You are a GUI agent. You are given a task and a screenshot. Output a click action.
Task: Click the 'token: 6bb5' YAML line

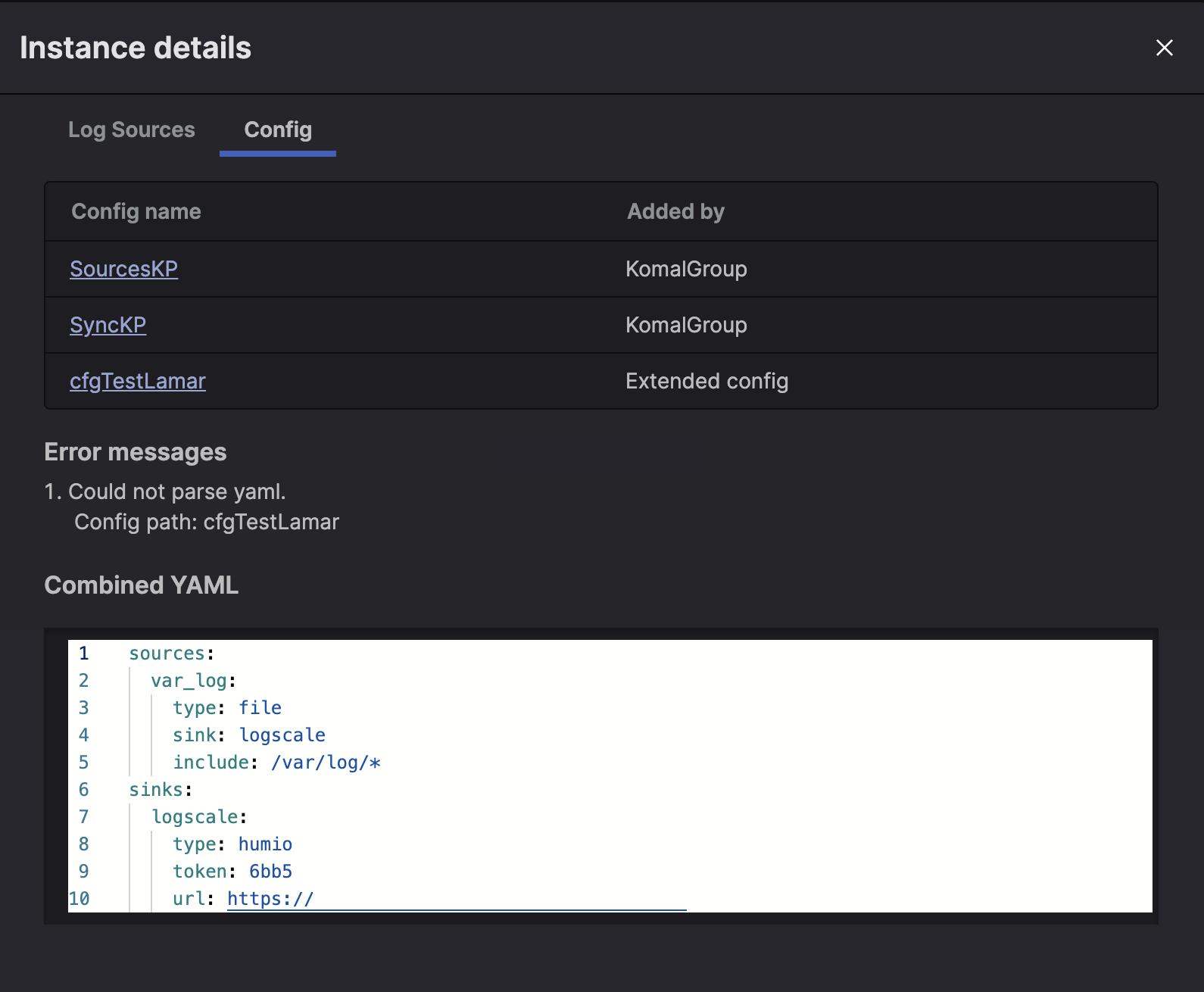[x=232, y=872]
